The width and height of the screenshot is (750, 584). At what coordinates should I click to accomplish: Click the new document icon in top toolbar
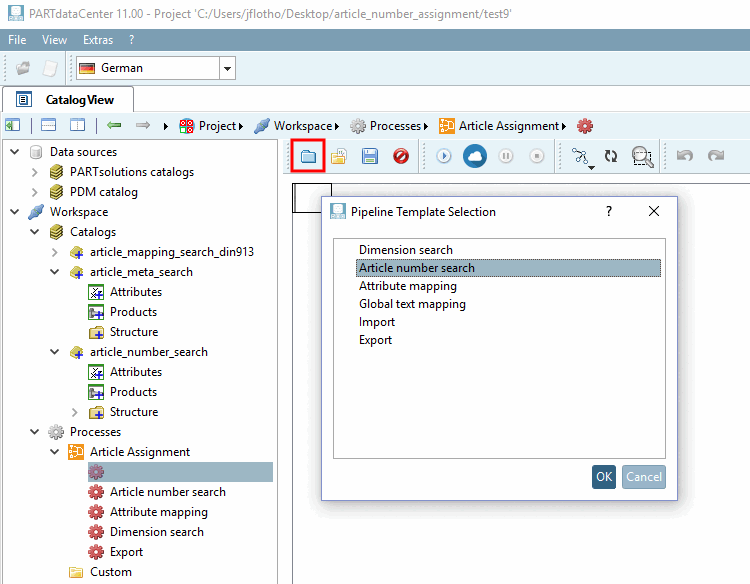click(50, 68)
